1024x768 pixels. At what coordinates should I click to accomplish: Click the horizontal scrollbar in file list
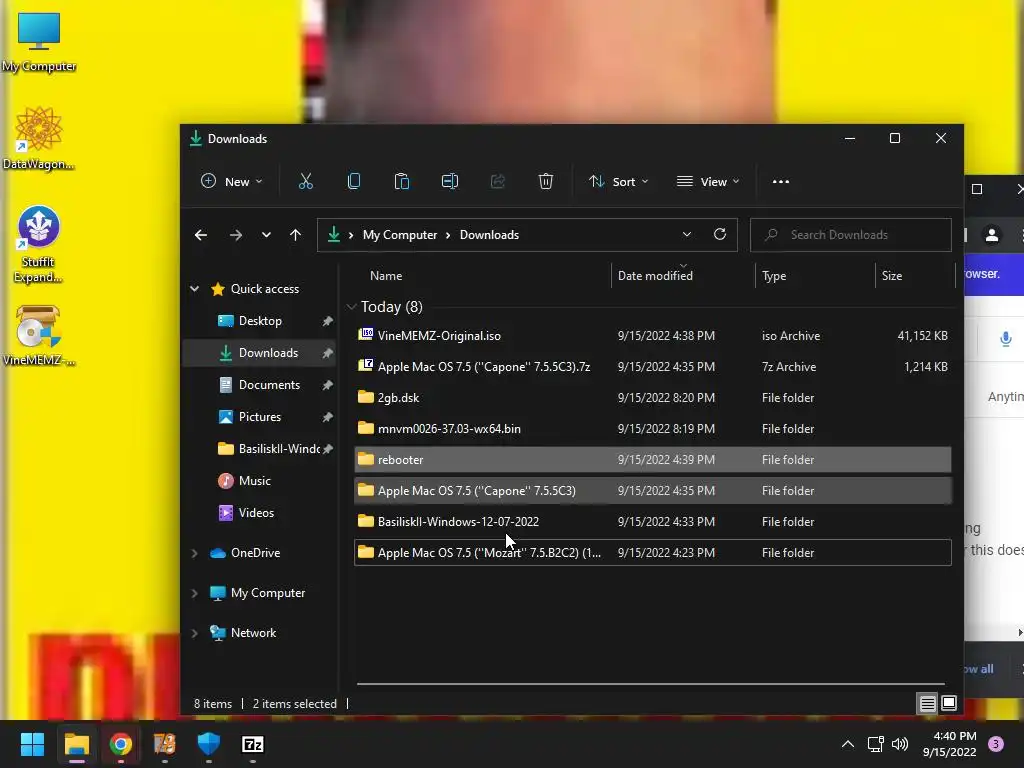coord(650,684)
